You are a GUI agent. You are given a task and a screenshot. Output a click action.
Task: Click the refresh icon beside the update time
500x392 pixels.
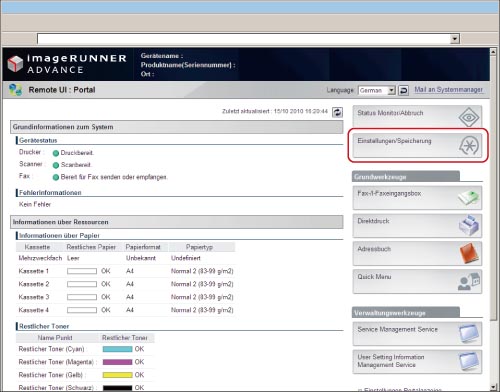tap(337, 112)
